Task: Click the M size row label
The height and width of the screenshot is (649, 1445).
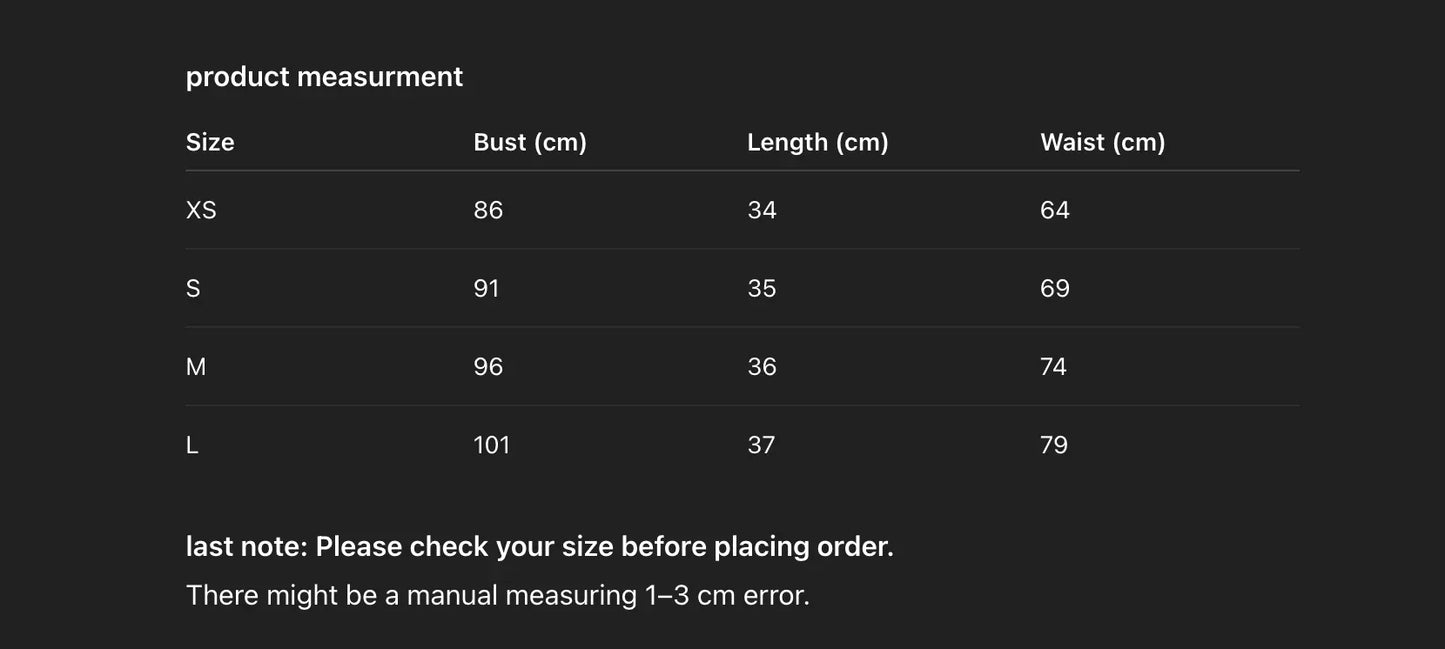Action: point(196,367)
